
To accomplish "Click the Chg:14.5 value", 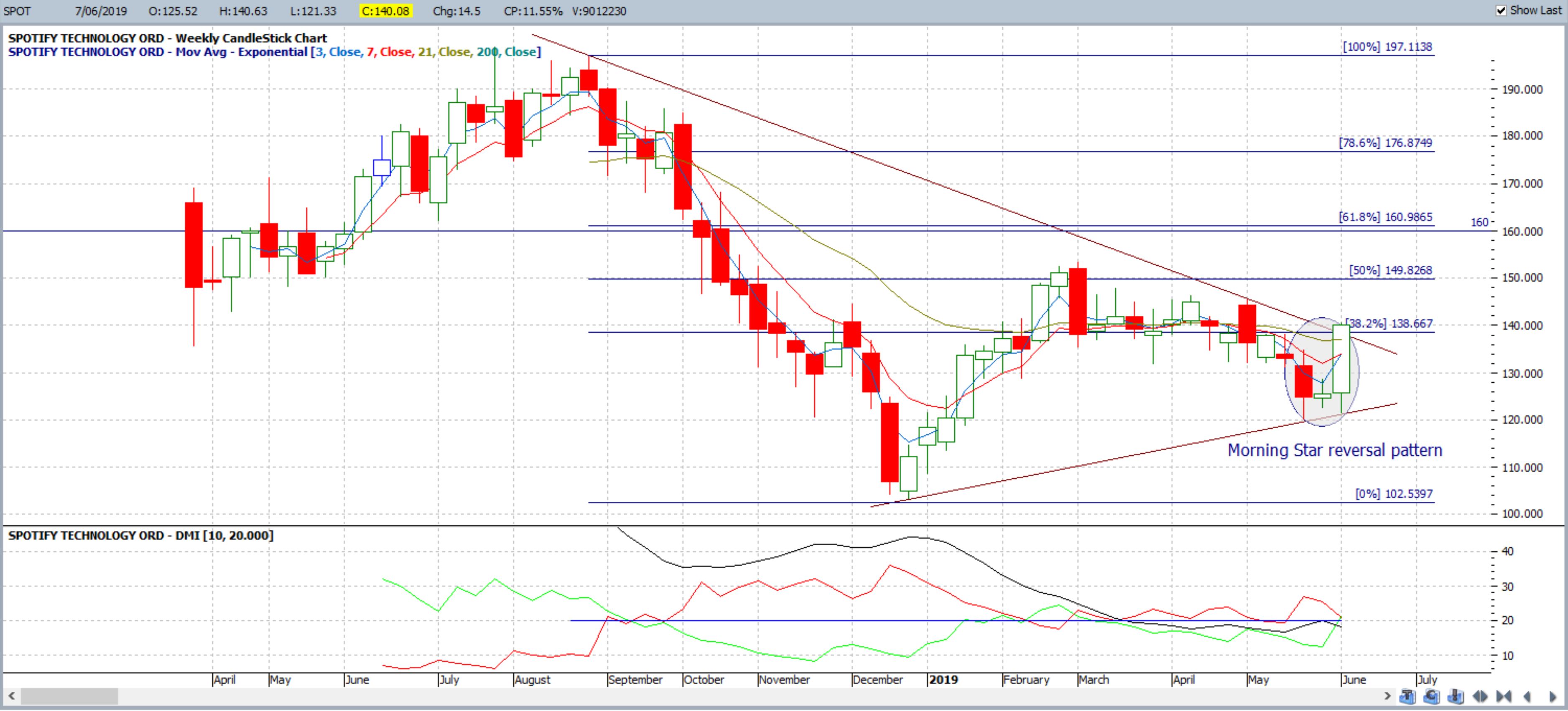I will point(456,11).
